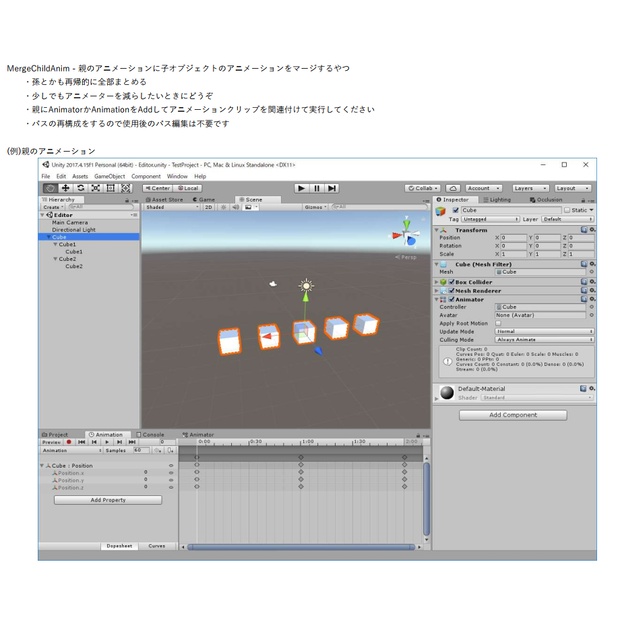Click the Step forward button

332,188
